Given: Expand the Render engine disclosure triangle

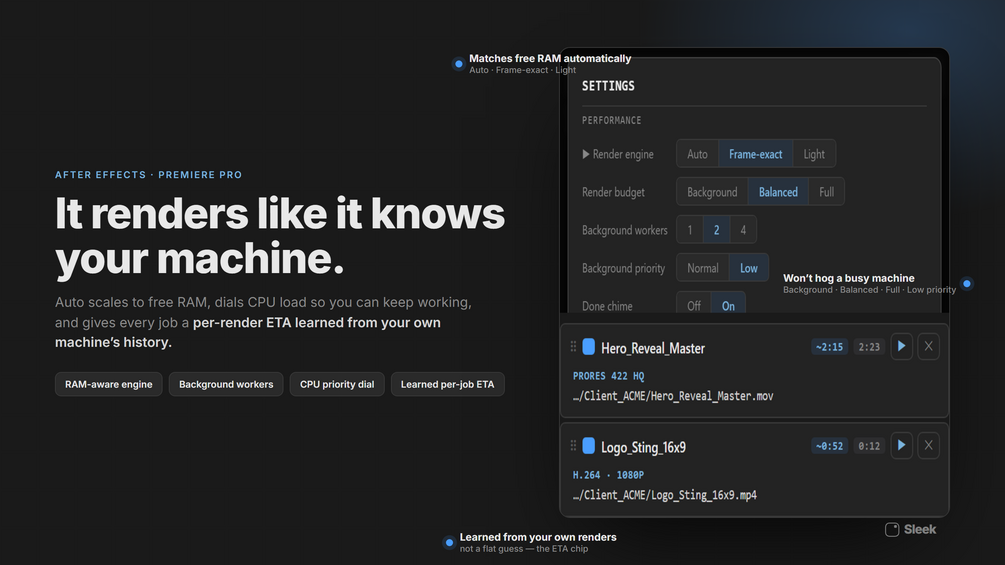Looking at the screenshot, I should (585, 154).
